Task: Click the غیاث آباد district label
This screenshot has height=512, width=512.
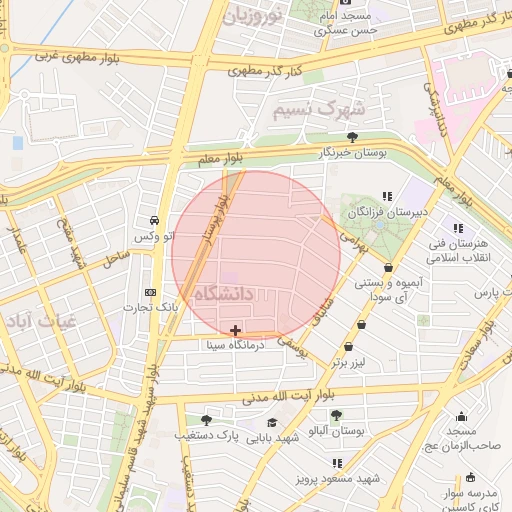Action: click(42, 321)
